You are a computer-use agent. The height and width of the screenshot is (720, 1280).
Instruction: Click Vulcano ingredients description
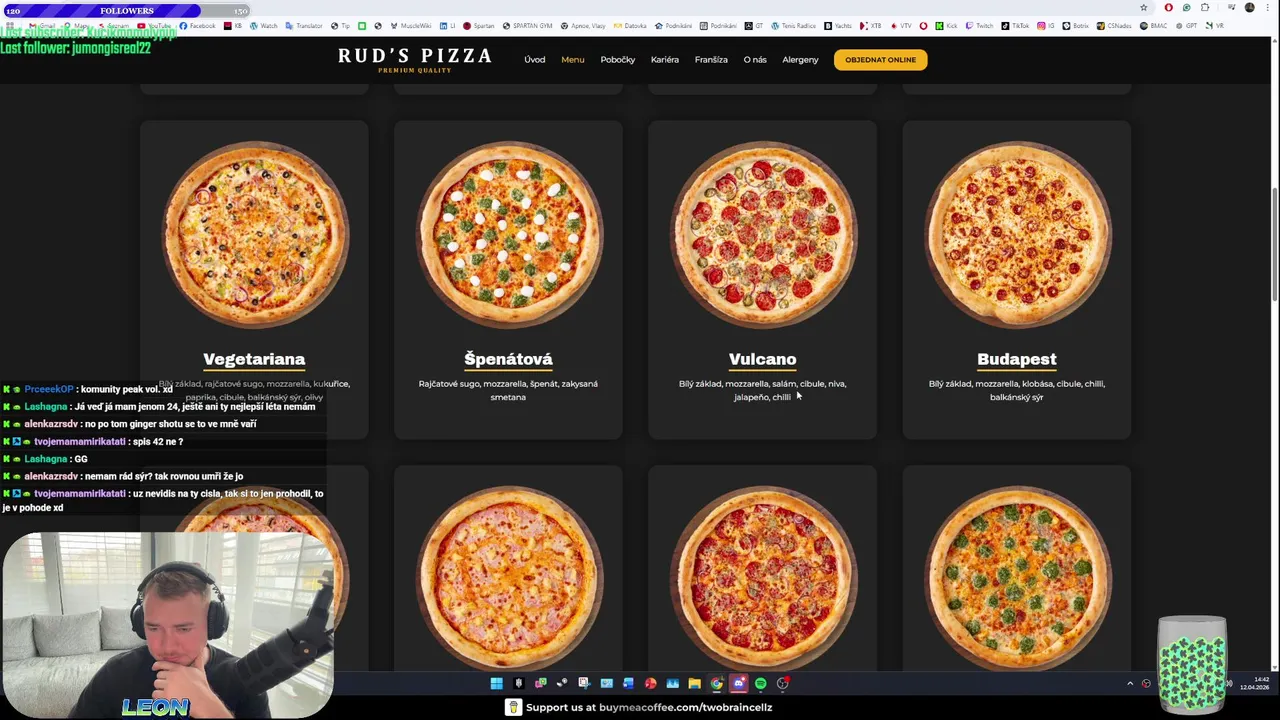click(763, 390)
